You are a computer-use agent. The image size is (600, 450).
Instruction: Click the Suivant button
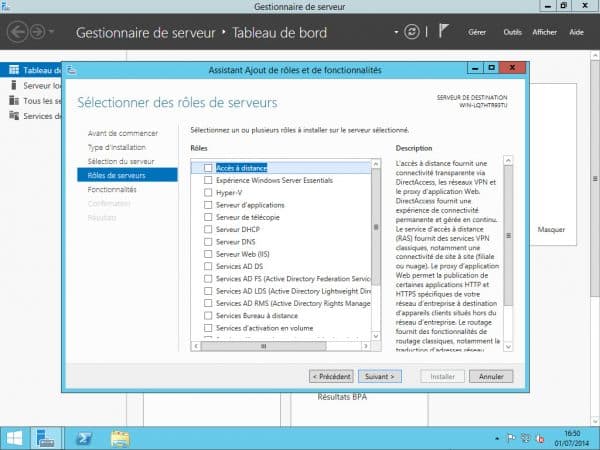pyautogui.click(x=380, y=377)
